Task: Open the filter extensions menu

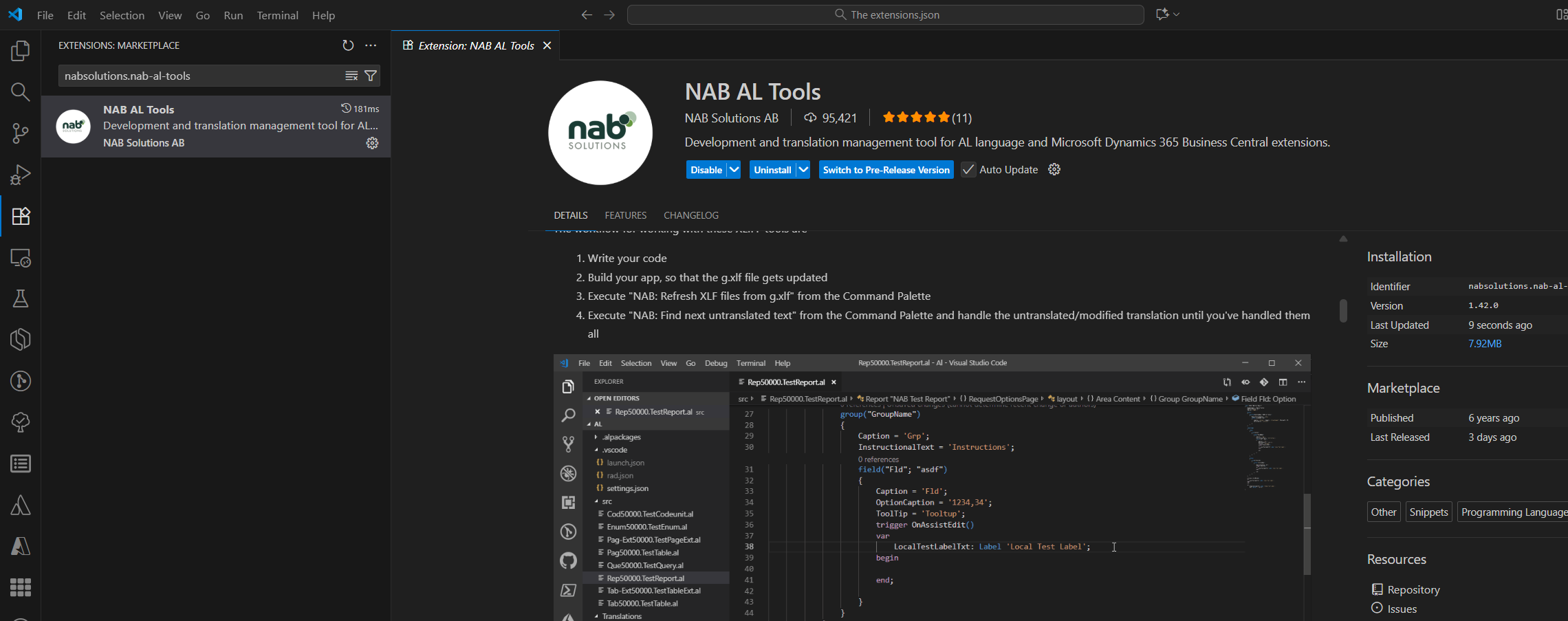Action: pos(371,76)
